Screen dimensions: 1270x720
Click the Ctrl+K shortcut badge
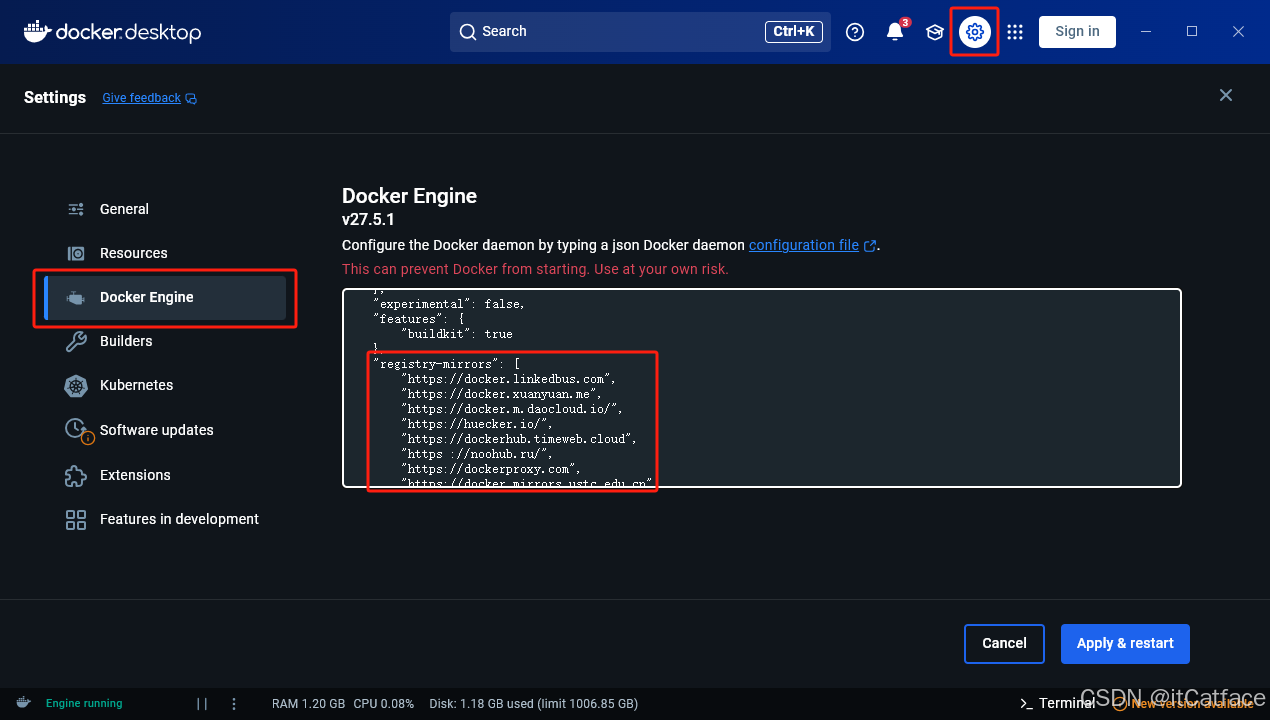coord(795,32)
